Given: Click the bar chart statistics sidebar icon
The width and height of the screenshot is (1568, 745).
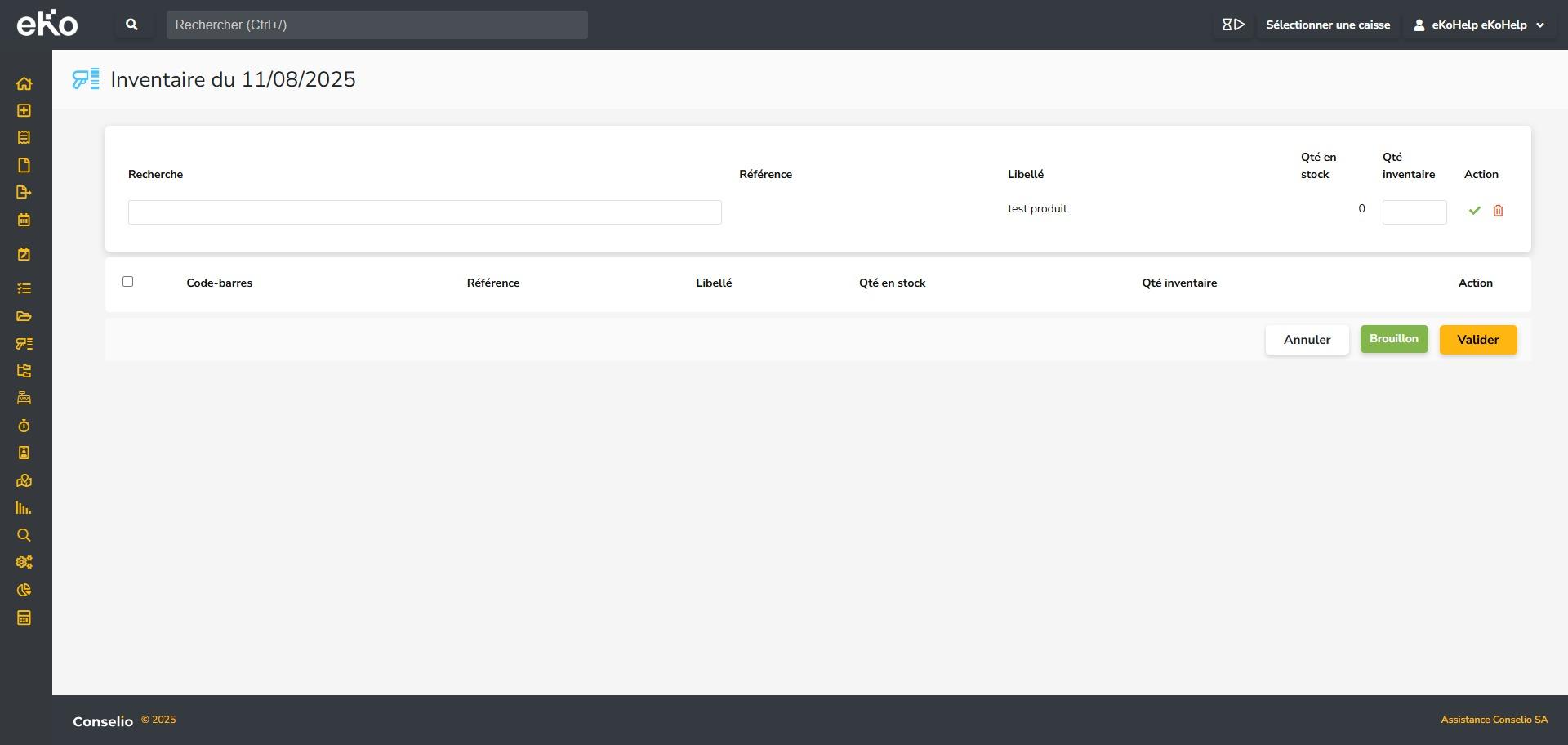Looking at the screenshot, I should point(24,508).
